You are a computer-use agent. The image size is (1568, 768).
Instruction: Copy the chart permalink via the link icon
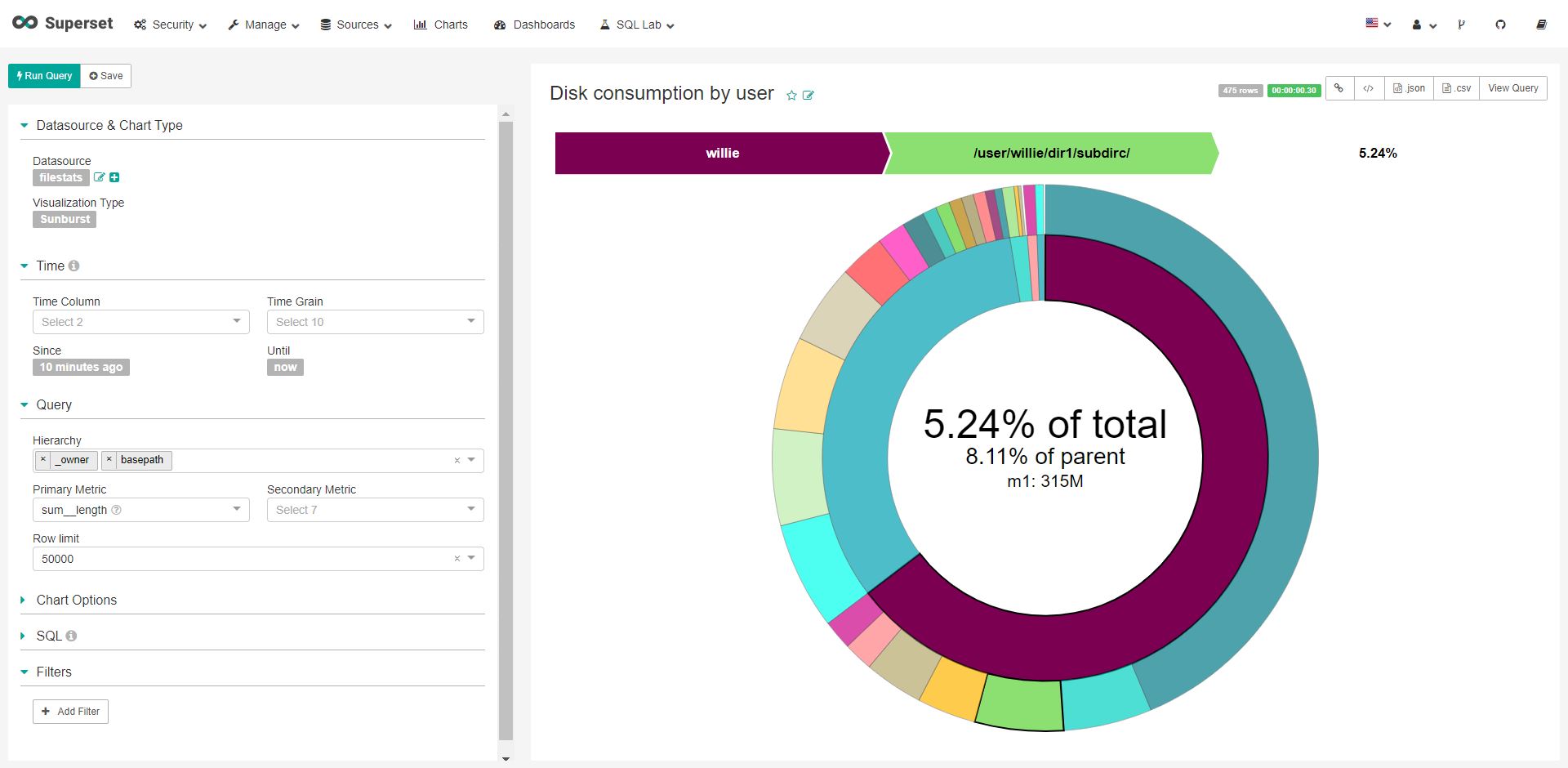pos(1339,88)
